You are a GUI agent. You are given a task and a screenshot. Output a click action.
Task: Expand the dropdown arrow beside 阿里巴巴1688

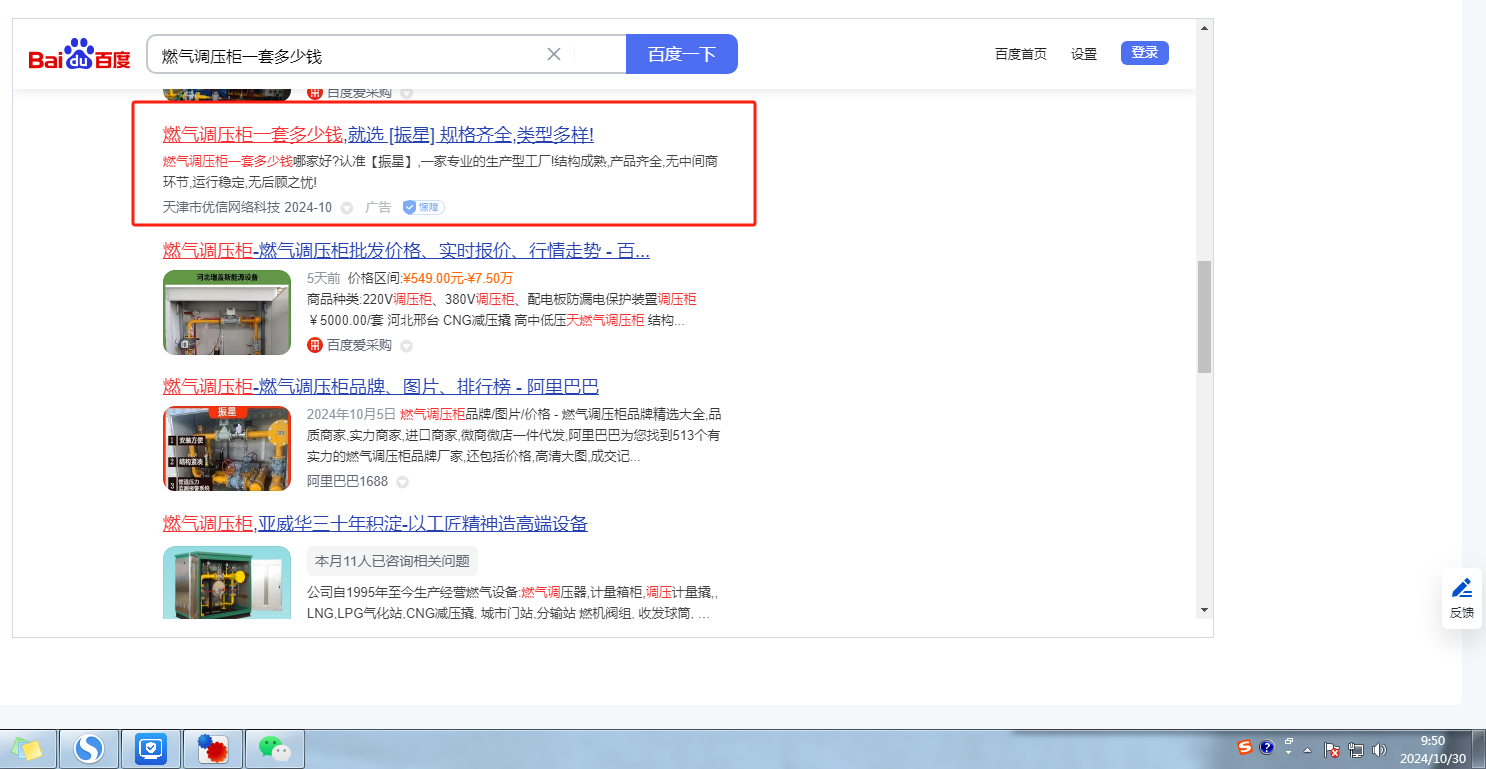[402, 482]
